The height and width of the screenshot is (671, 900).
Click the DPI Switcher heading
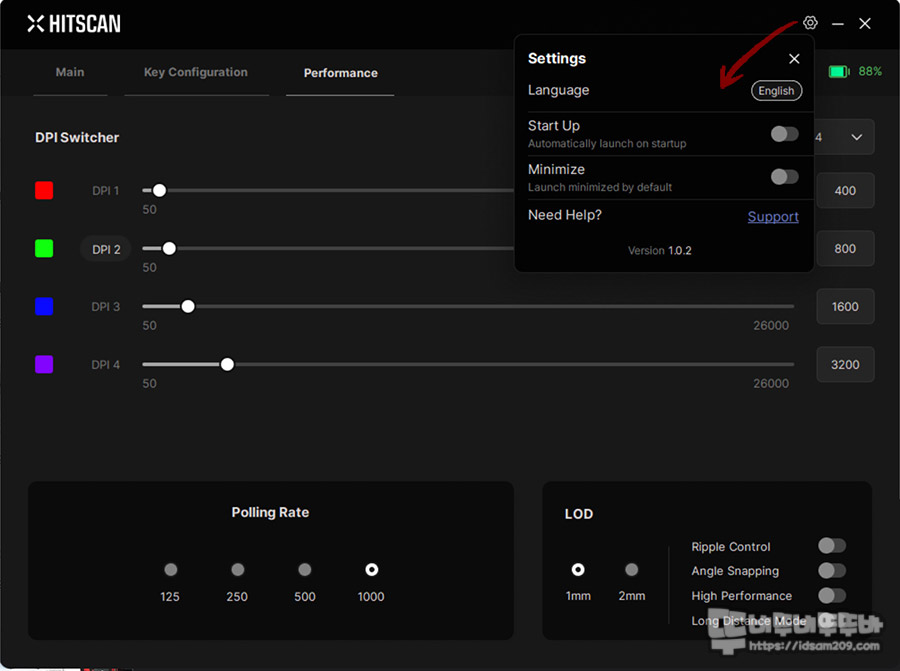click(77, 138)
